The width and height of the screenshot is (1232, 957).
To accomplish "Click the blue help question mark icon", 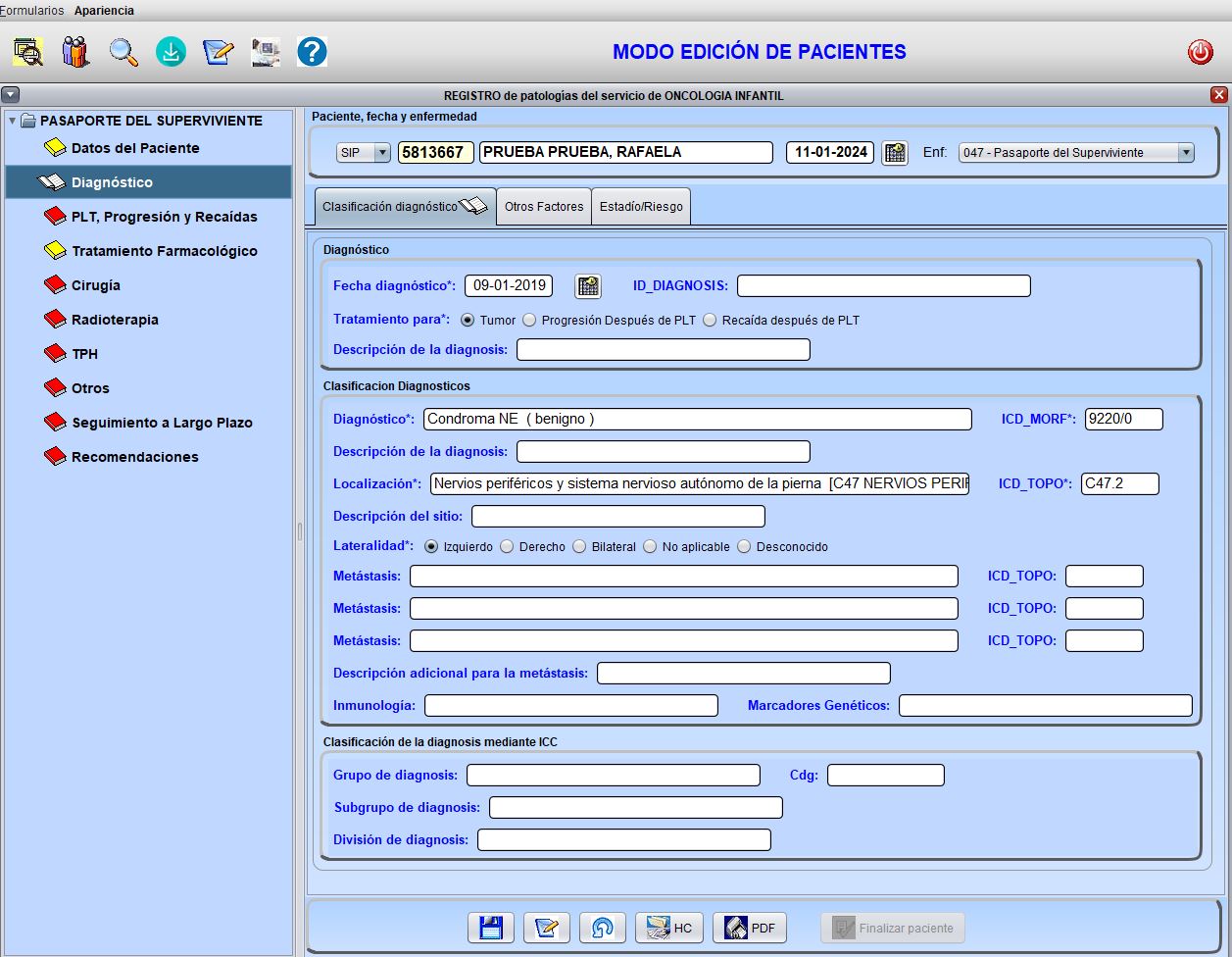I will click(312, 52).
